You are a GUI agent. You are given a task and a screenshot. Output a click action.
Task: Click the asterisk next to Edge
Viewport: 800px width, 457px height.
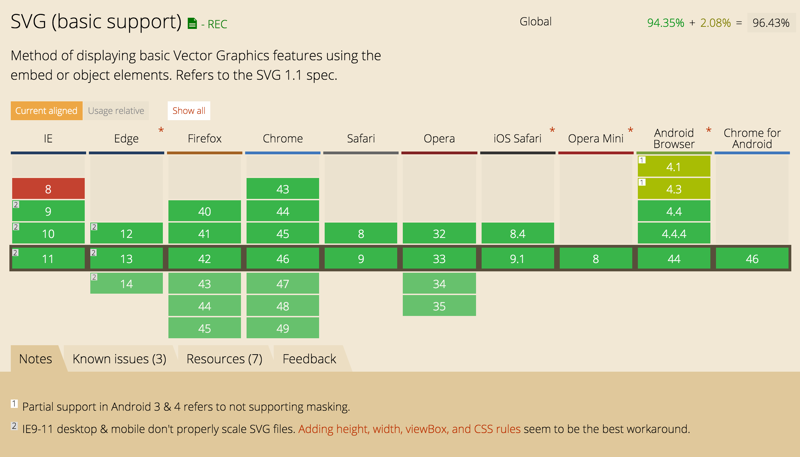(x=161, y=130)
